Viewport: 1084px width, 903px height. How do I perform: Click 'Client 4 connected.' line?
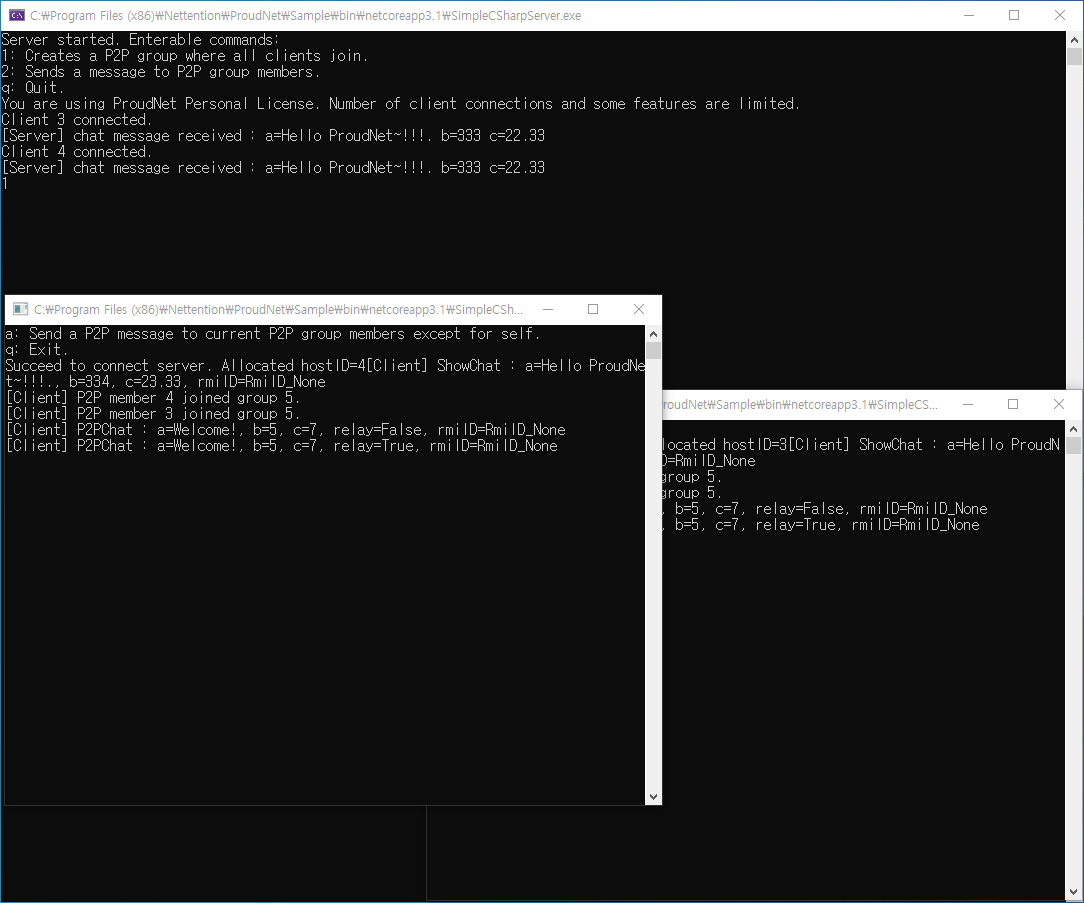77,151
